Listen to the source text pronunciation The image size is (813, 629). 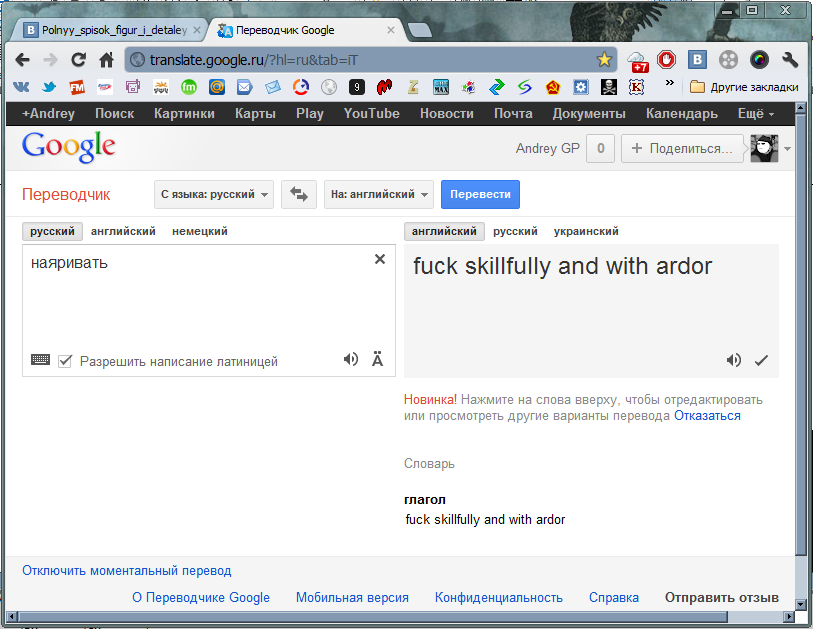pyautogui.click(x=351, y=359)
